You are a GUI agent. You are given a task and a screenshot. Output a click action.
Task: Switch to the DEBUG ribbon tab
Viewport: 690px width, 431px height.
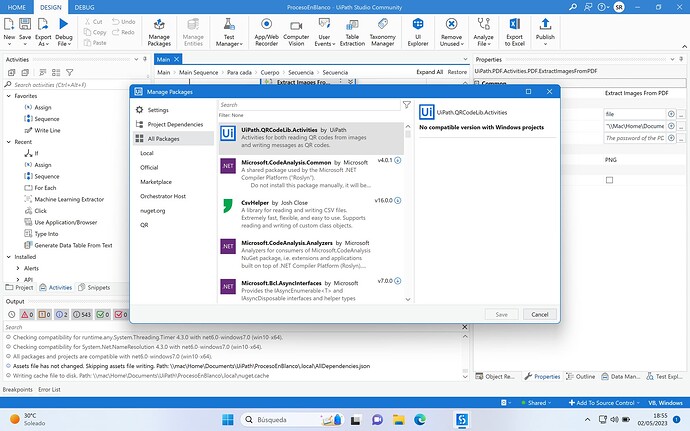point(84,7)
